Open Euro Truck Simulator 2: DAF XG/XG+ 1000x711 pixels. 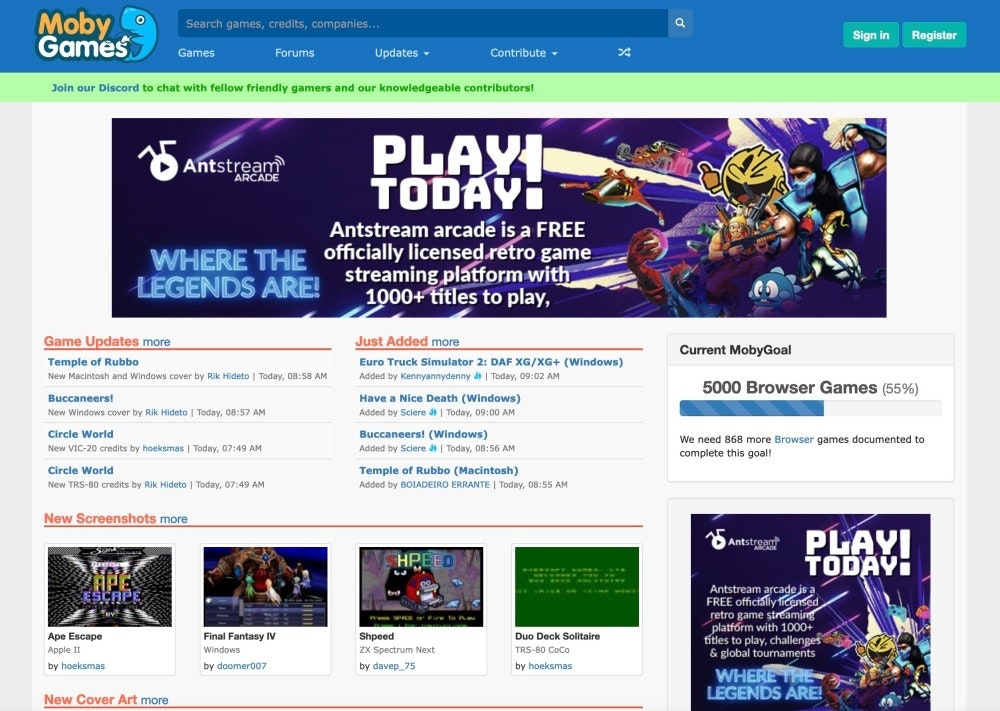click(491, 362)
